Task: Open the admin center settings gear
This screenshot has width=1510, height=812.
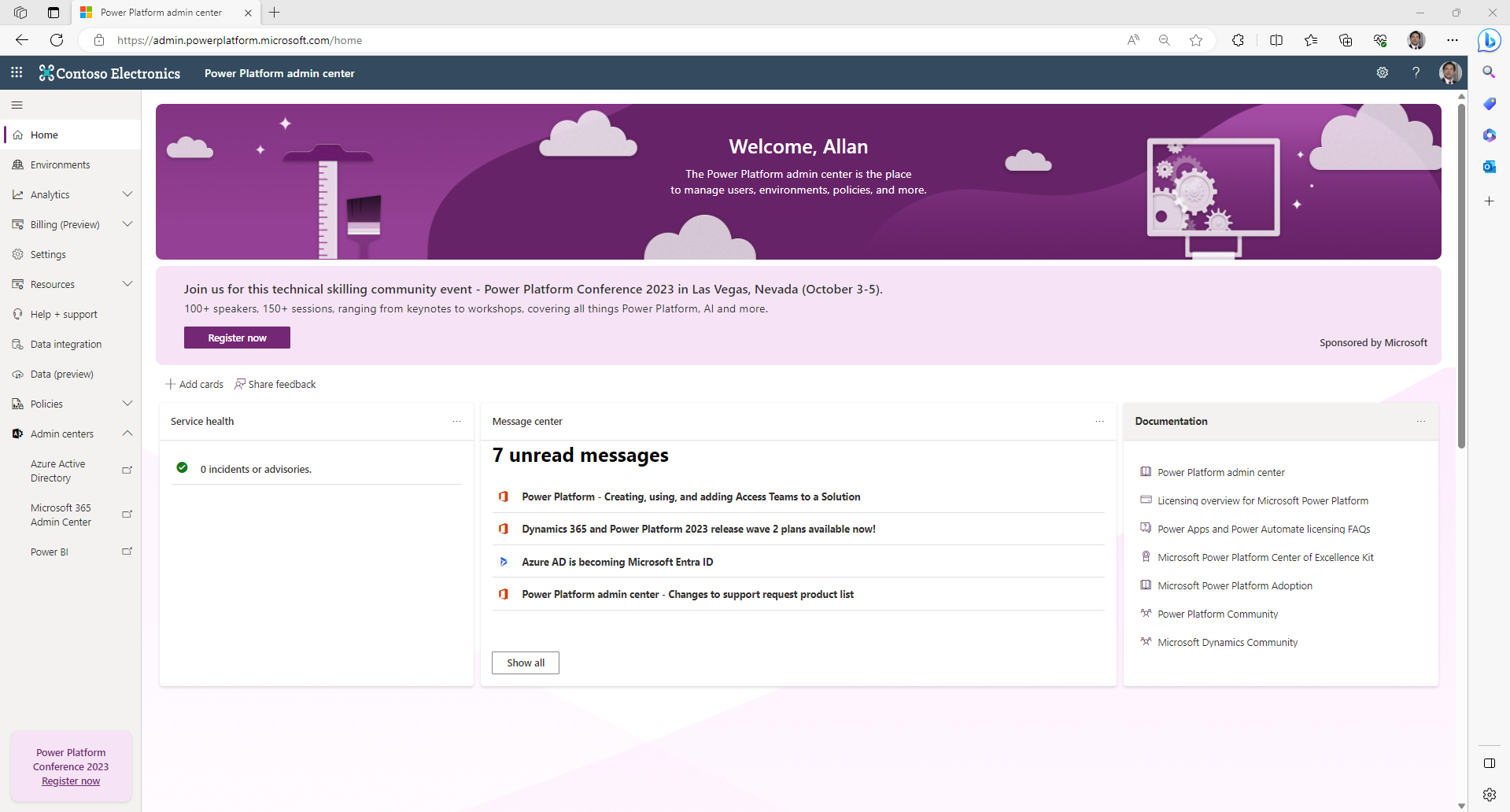Action: (1383, 72)
